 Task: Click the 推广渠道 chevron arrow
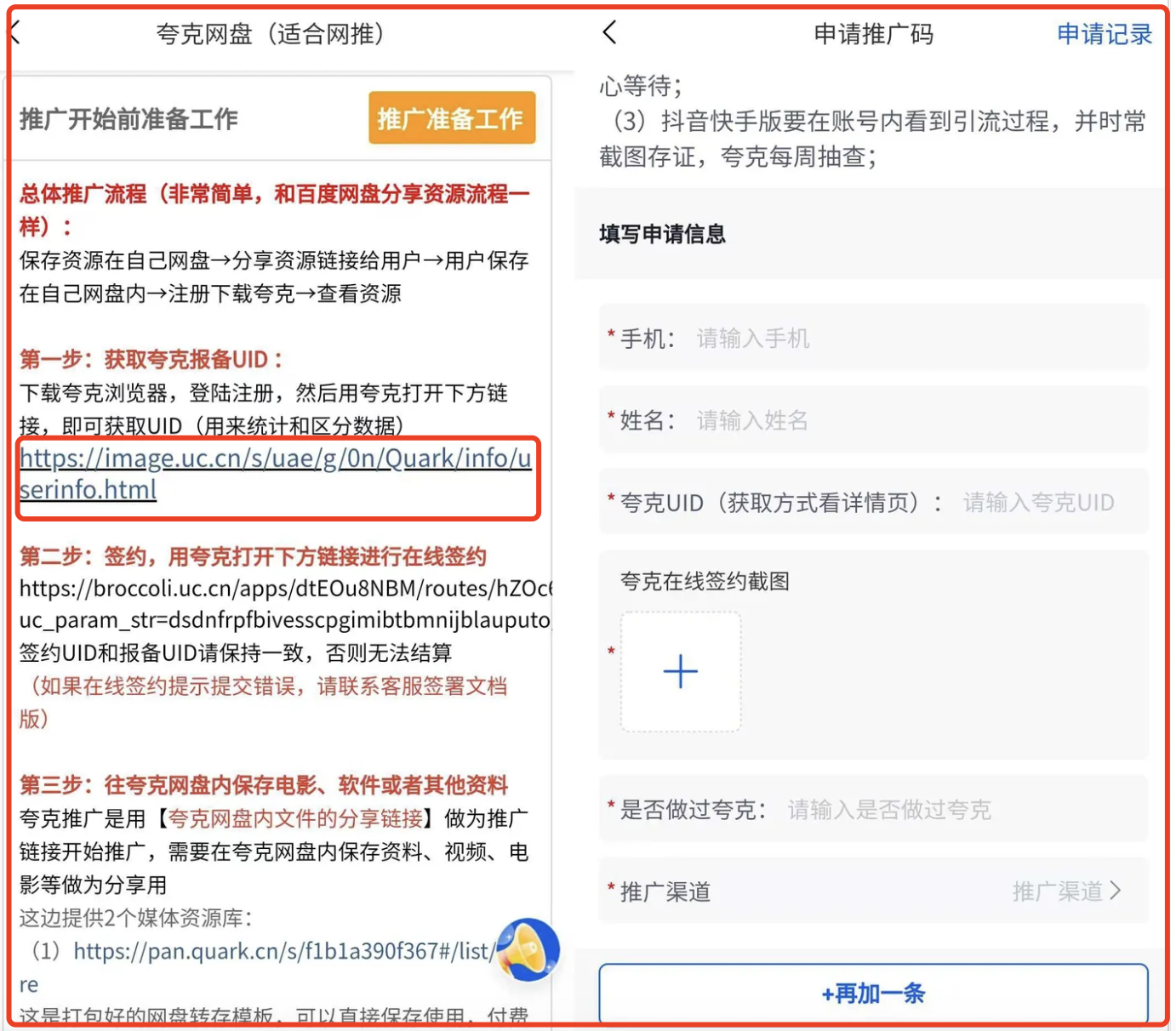1116,891
